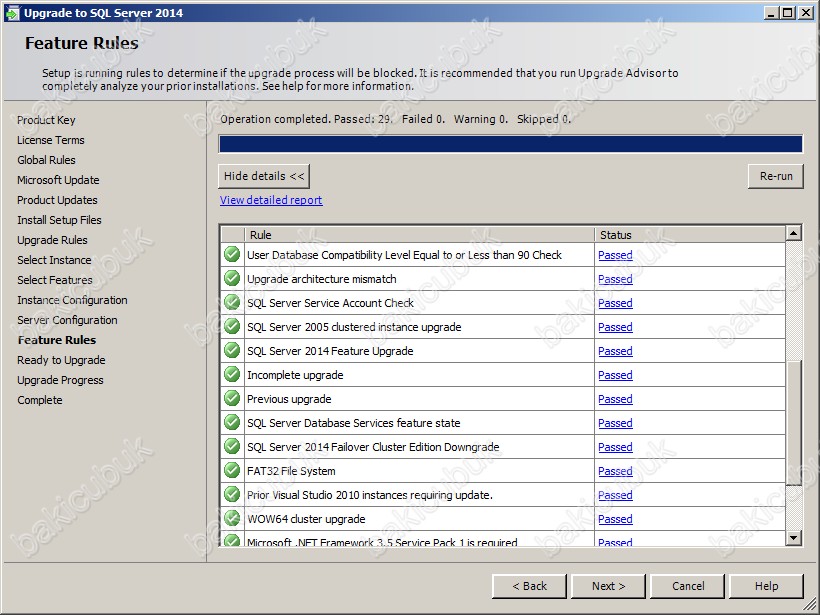The height and width of the screenshot is (615, 820).
Task: Select the current Feature Rules step
Action: point(57,340)
